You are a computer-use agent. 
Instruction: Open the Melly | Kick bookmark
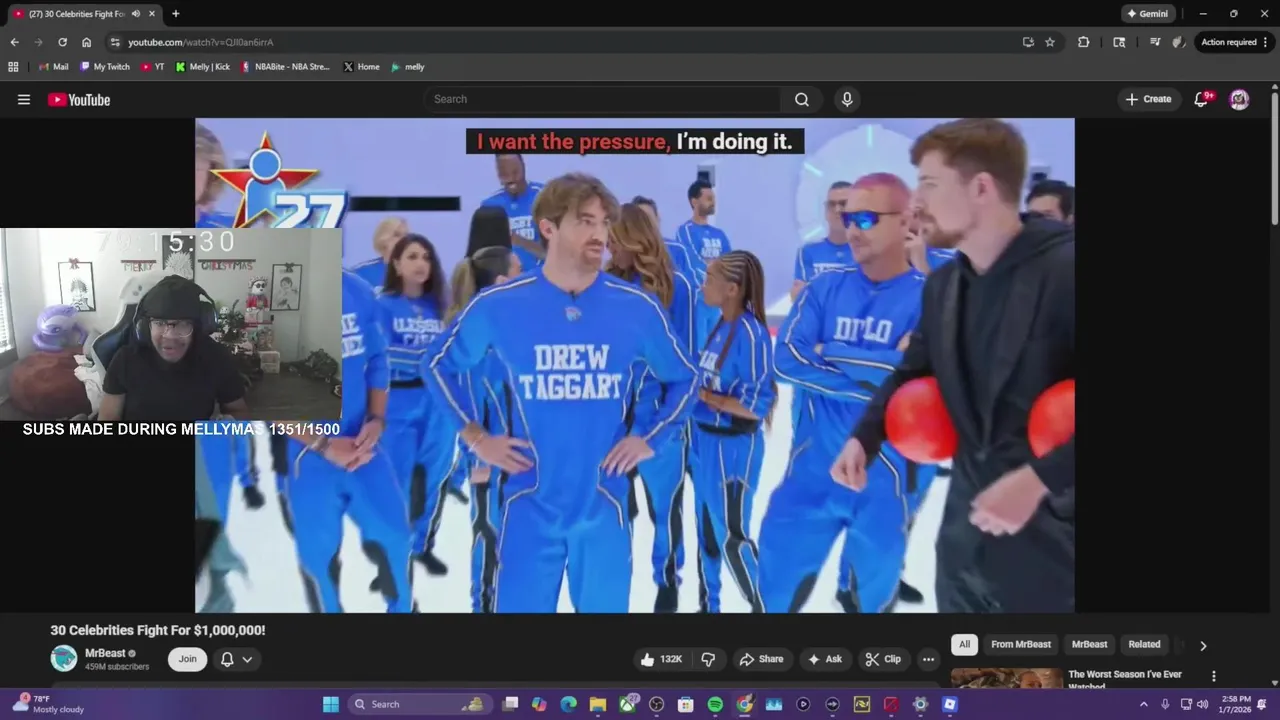pos(203,67)
